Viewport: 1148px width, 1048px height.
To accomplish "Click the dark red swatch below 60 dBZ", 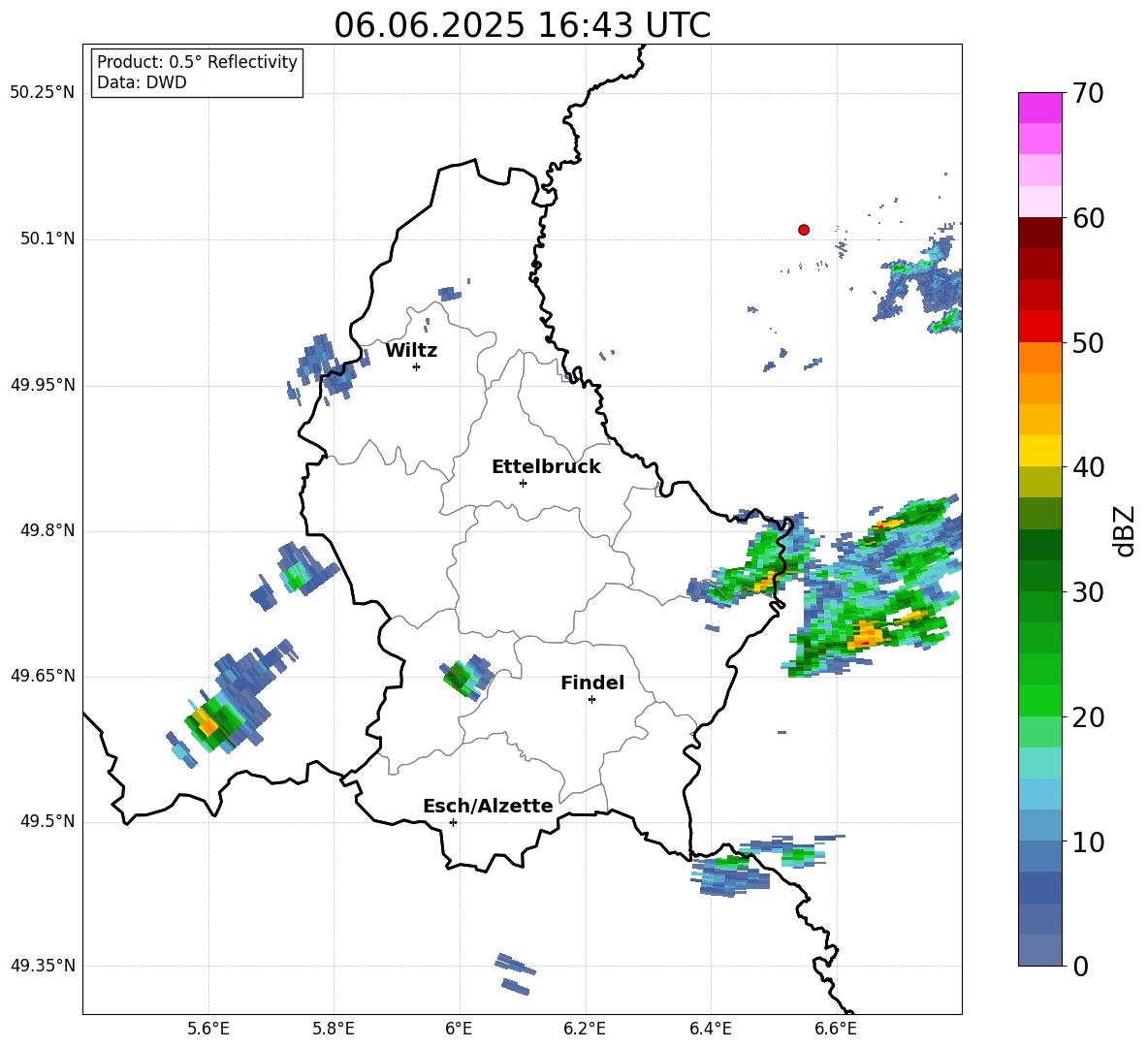I will pos(1039,233).
